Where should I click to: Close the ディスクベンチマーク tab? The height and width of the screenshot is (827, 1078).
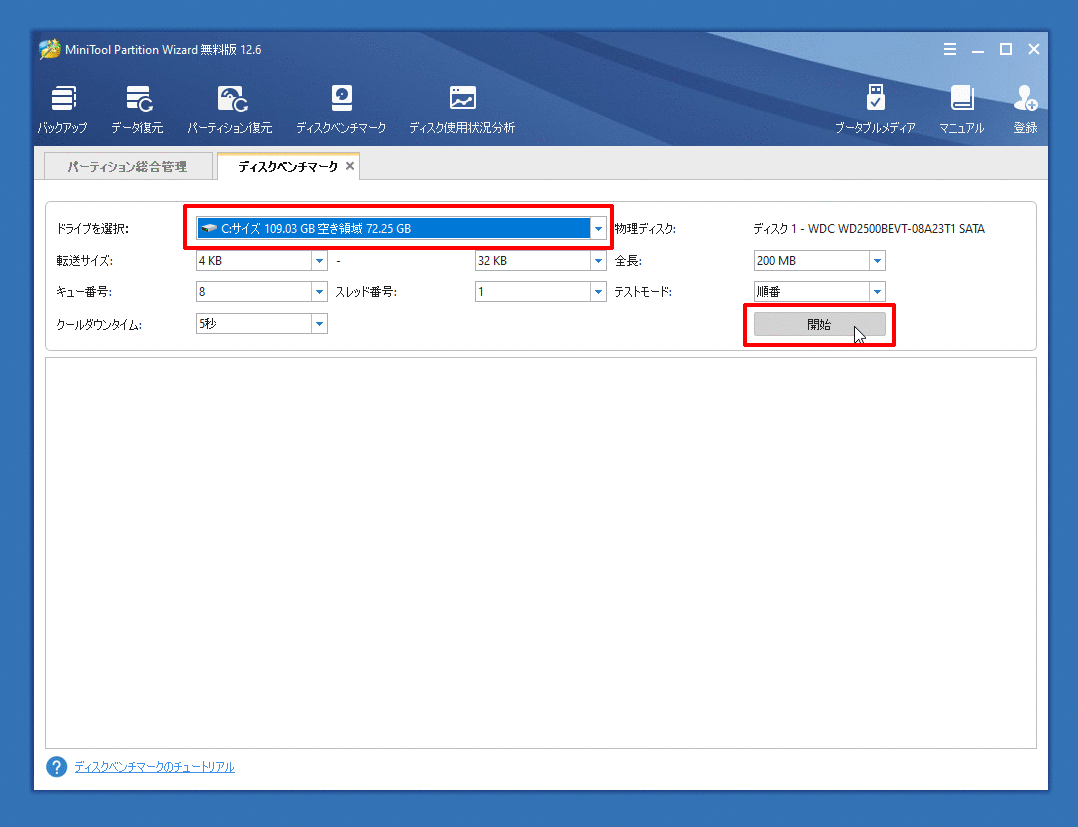point(350,166)
